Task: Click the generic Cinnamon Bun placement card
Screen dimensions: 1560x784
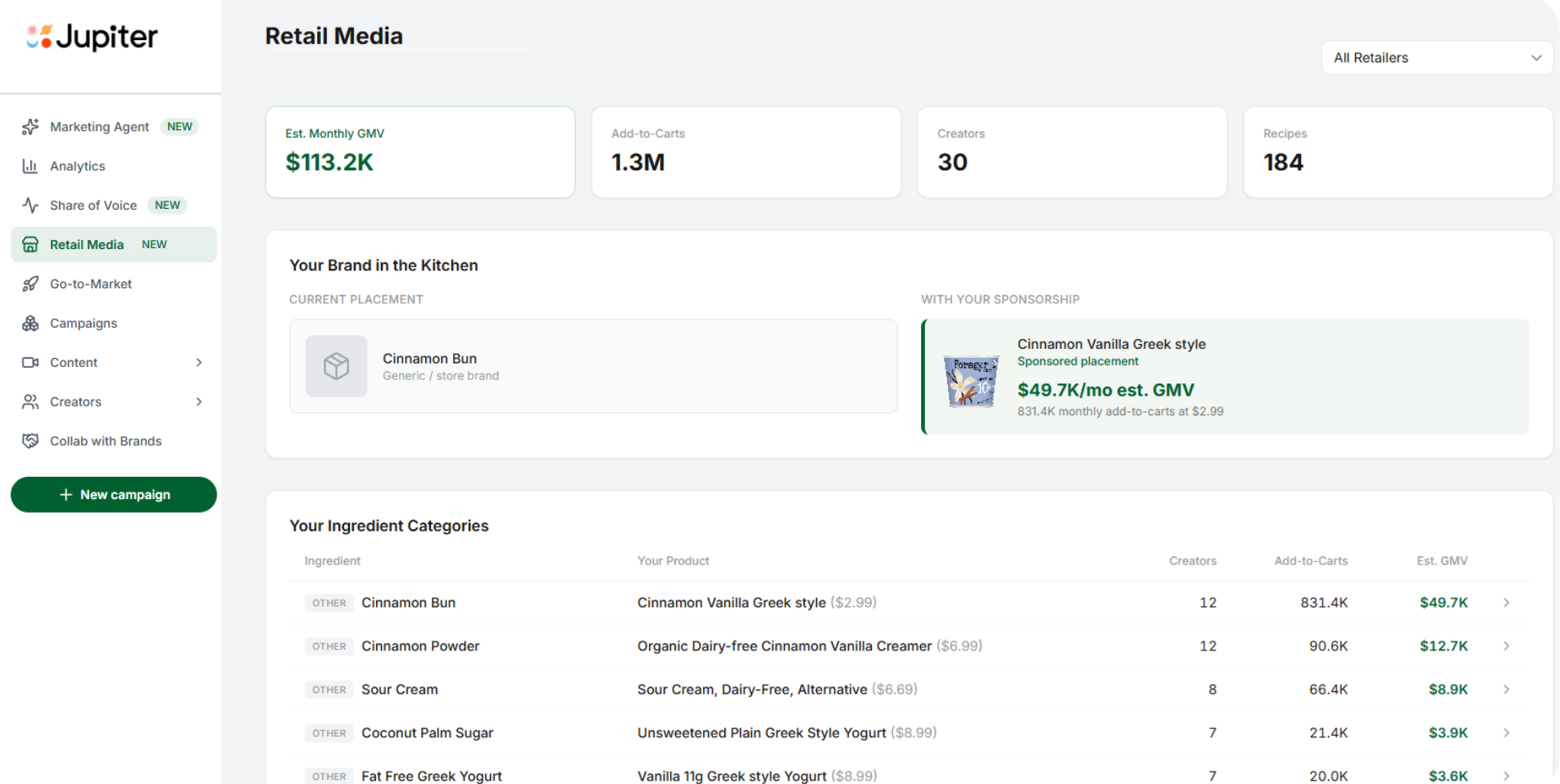Action: [592, 366]
